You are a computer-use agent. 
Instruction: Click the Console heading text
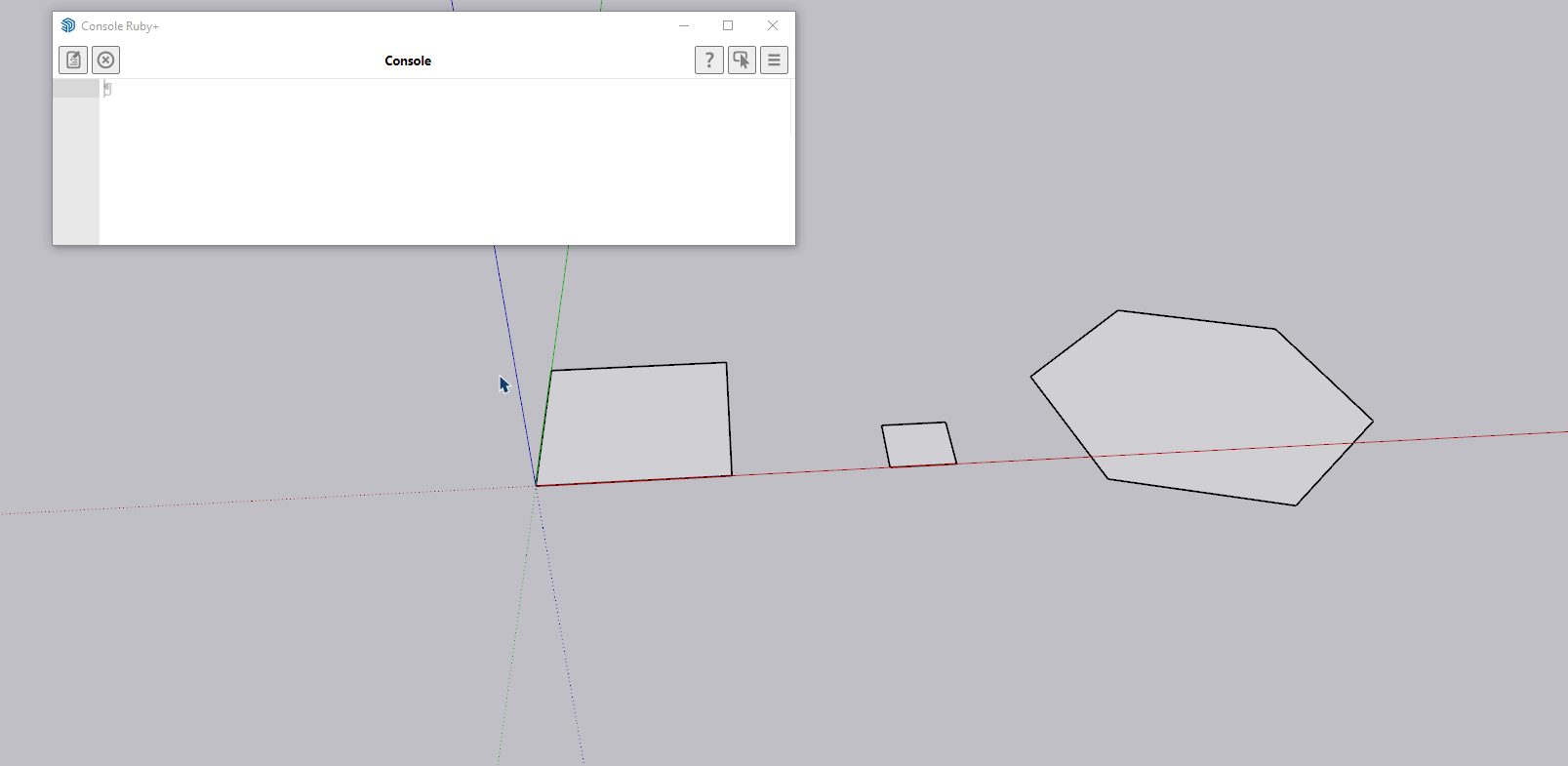408,60
